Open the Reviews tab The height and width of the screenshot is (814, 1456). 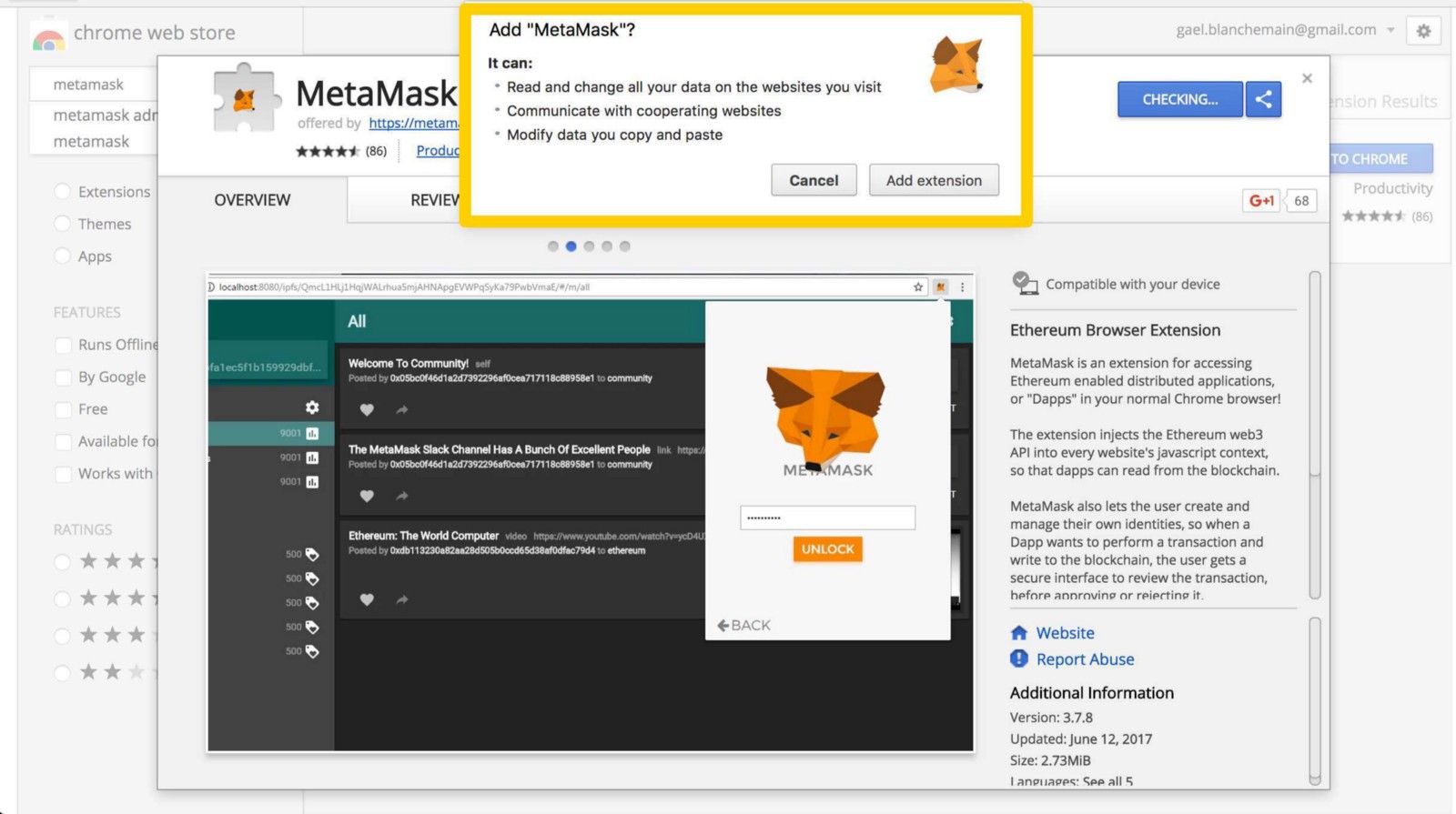[434, 199]
